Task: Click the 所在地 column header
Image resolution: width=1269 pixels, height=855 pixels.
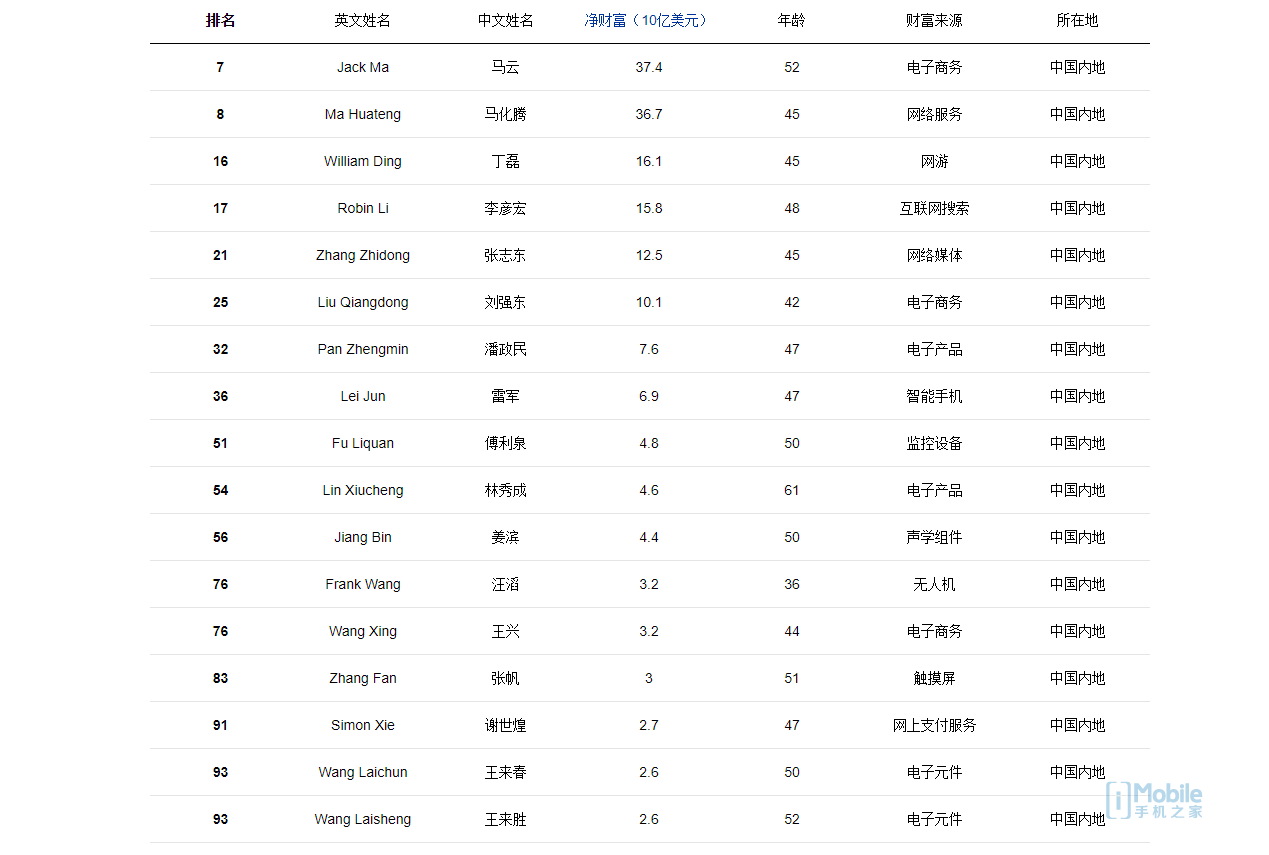Action: pyautogui.click(x=1077, y=20)
